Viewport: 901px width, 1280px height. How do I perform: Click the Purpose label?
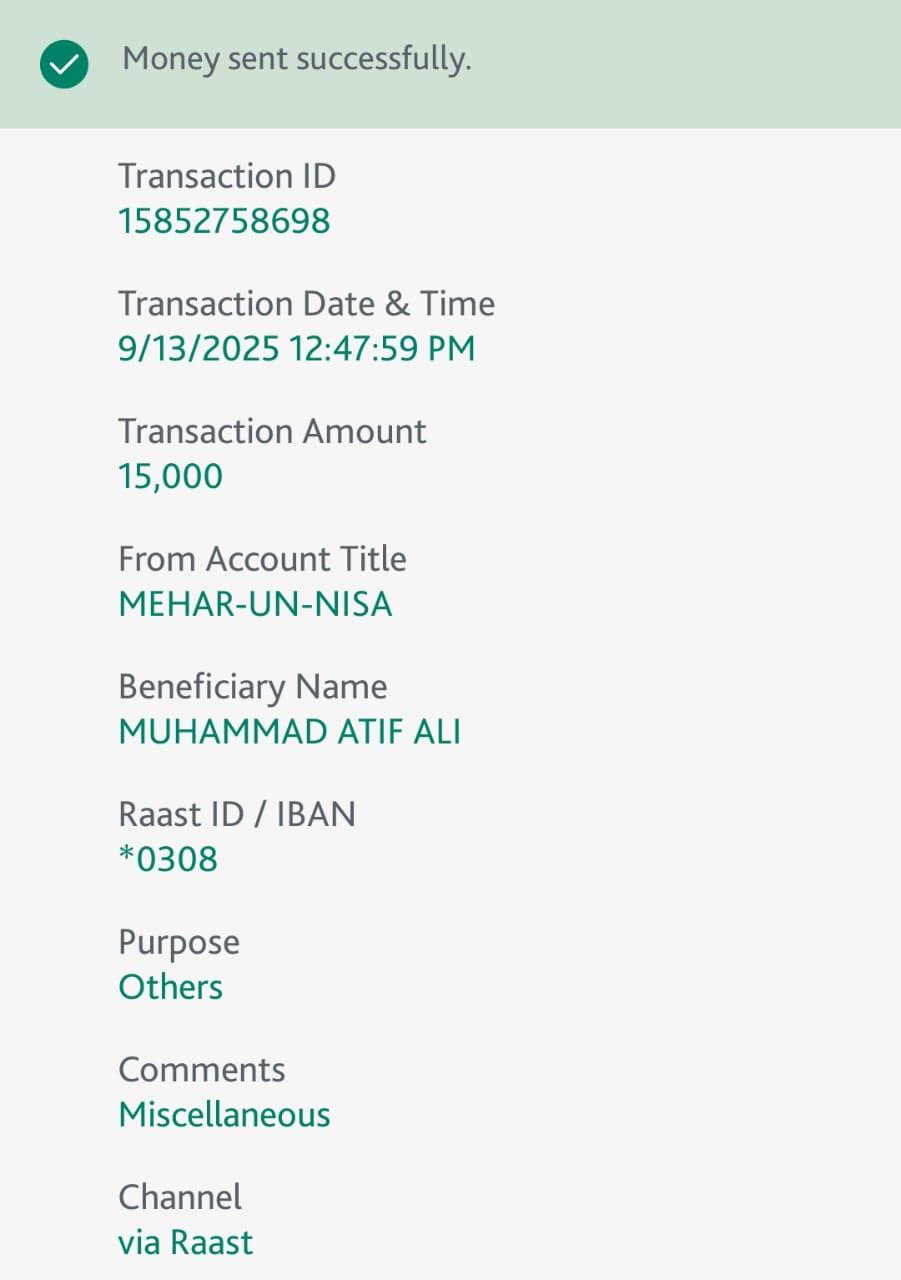[179, 943]
